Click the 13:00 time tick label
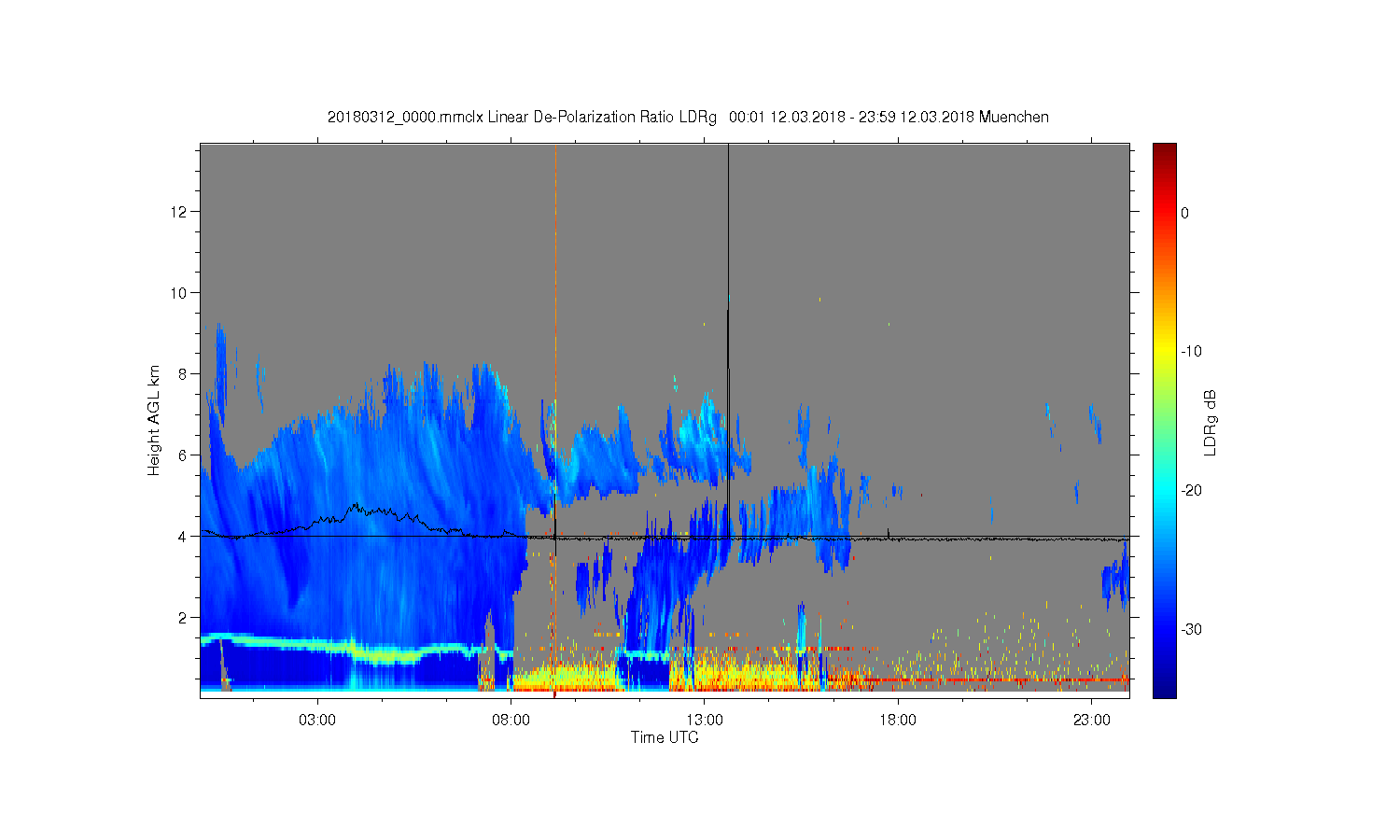 (x=705, y=721)
